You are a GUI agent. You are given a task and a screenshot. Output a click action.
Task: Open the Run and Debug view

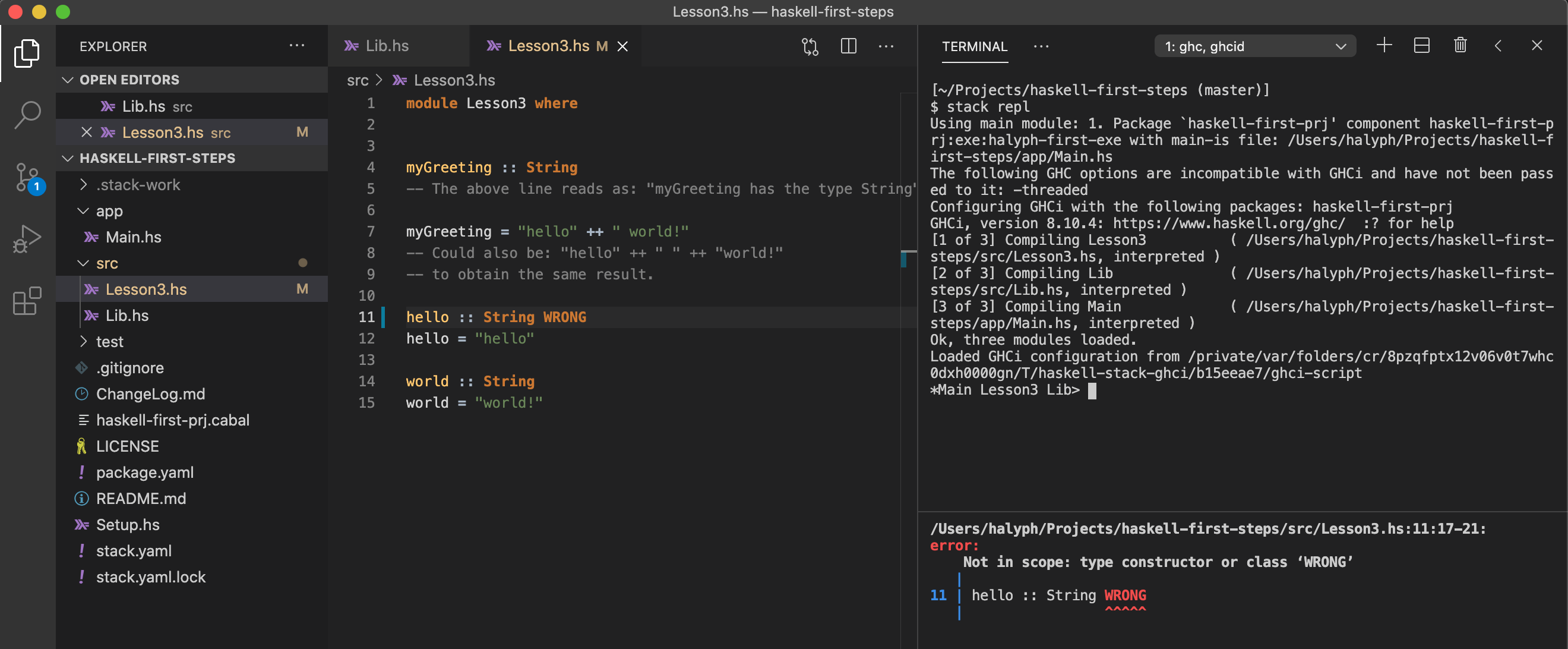[27, 239]
